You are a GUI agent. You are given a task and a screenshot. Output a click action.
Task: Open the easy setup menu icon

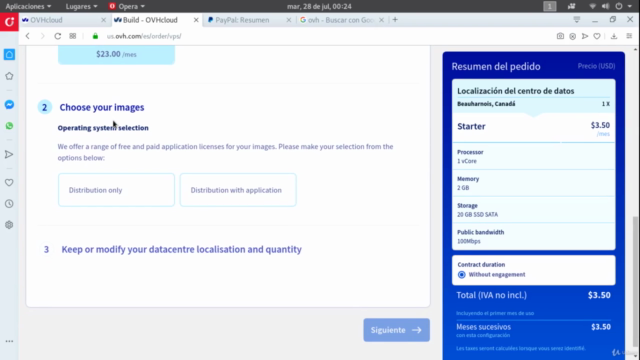(629, 36)
